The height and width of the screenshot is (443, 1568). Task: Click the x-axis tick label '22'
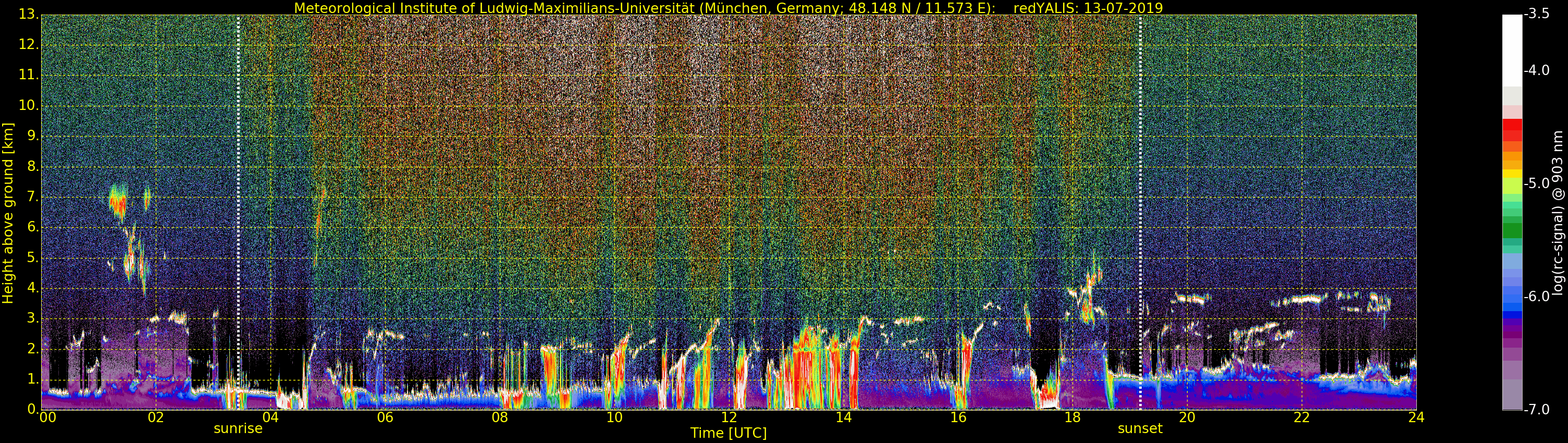coord(1302,417)
